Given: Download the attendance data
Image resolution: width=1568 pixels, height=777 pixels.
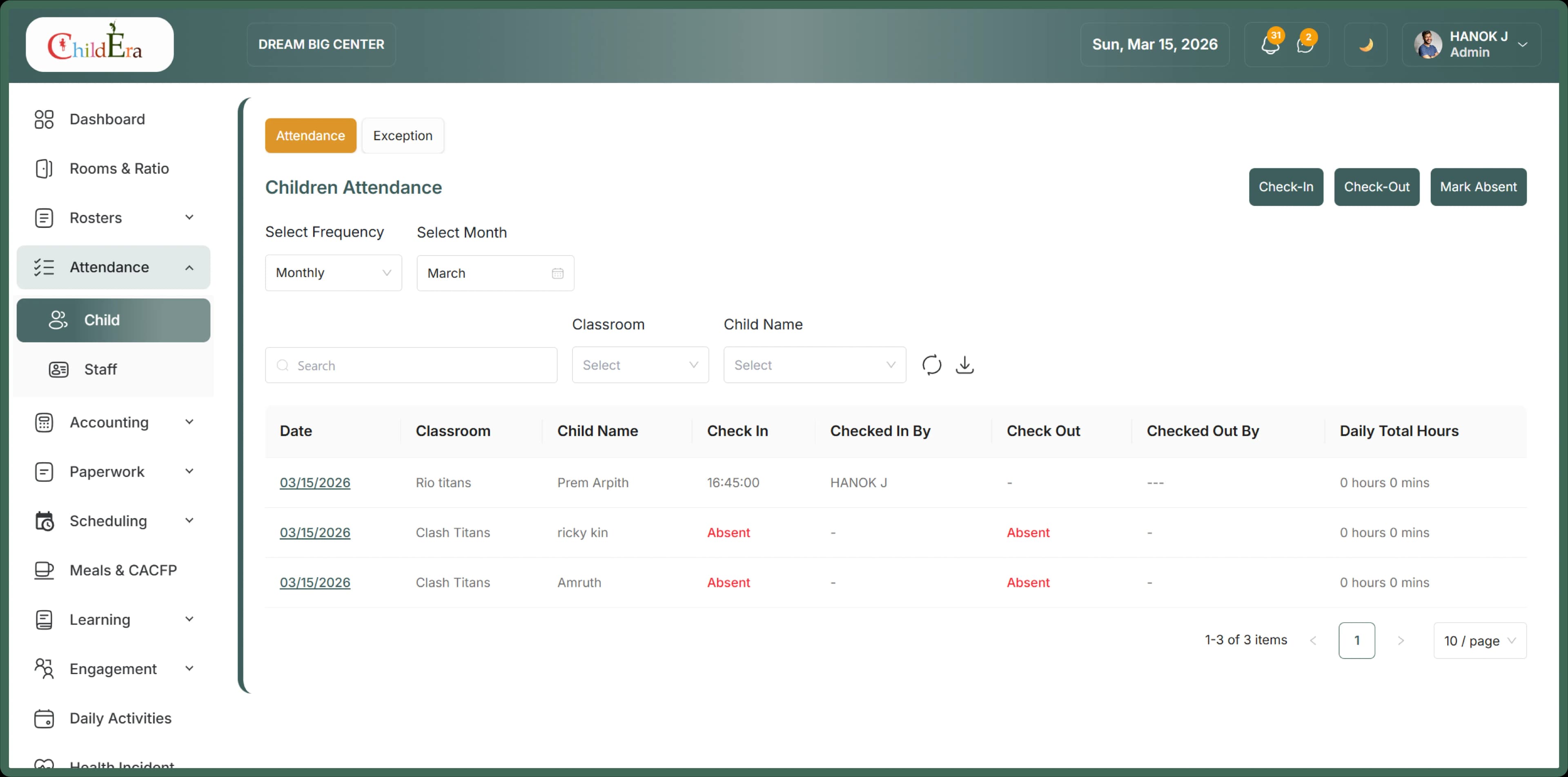Looking at the screenshot, I should coord(965,365).
